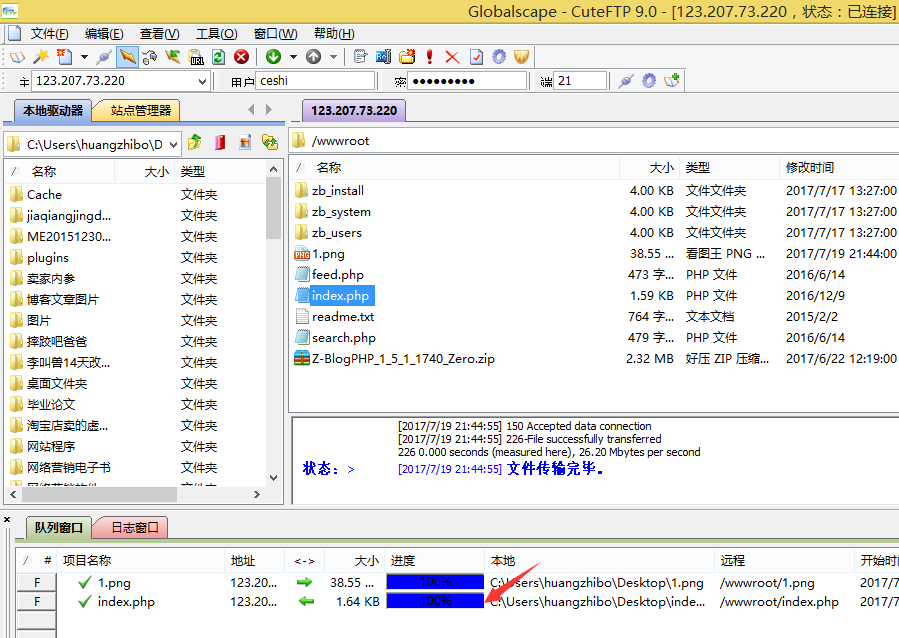The height and width of the screenshot is (638, 899).
Task: Click the index.php transfer progress bar
Action: 434,601
